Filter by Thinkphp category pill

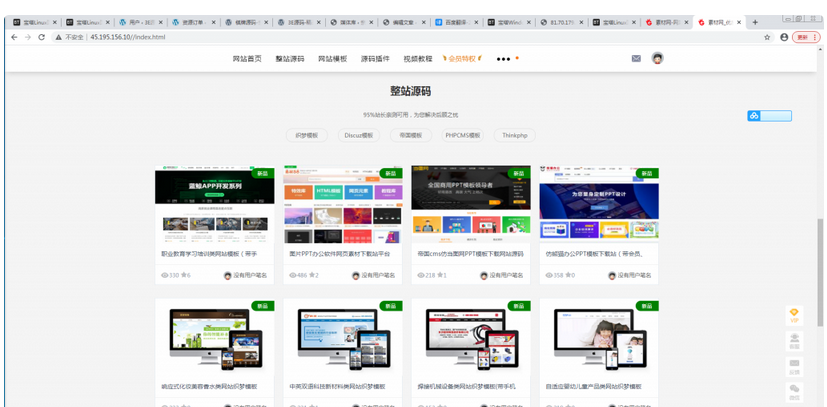[515, 135]
